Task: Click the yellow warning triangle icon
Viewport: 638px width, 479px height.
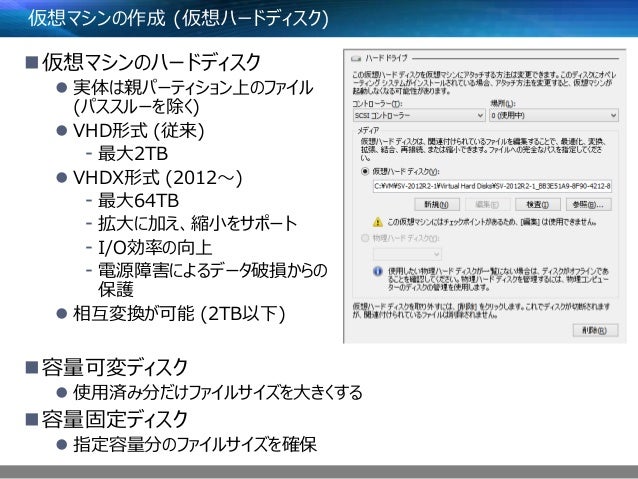Action: click(x=378, y=222)
